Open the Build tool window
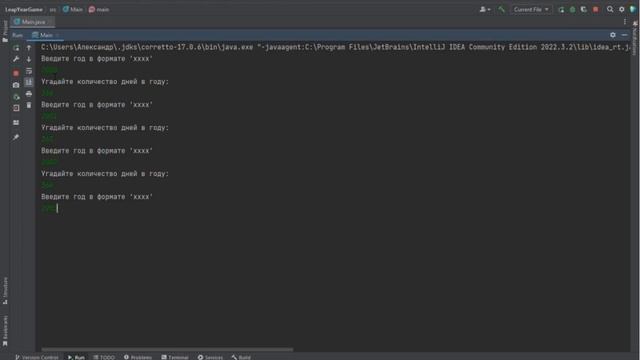Viewport: 640px width, 360px height. (241, 357)
